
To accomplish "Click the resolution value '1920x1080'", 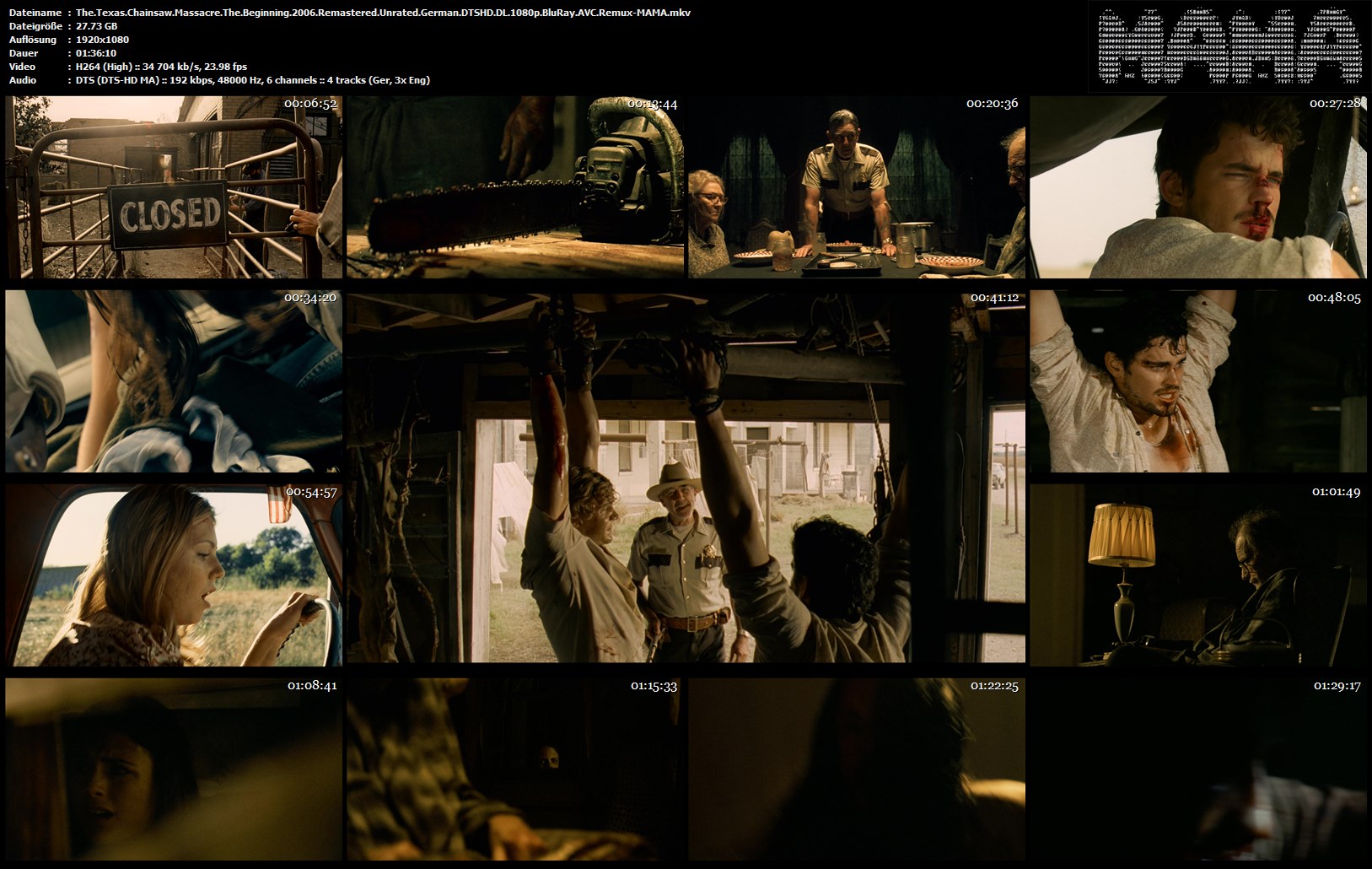I will click(102, 40).
